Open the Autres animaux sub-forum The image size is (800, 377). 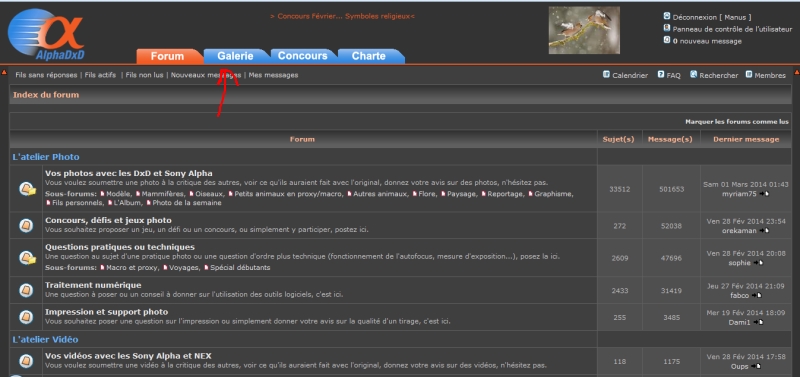[381, 194]
